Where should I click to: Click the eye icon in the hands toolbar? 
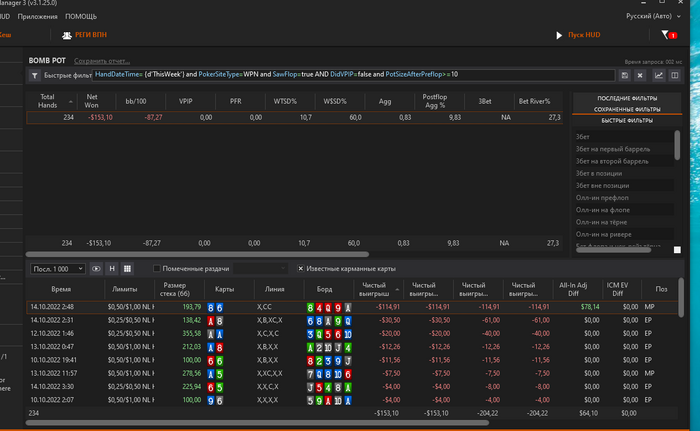[x=97, y=268]
